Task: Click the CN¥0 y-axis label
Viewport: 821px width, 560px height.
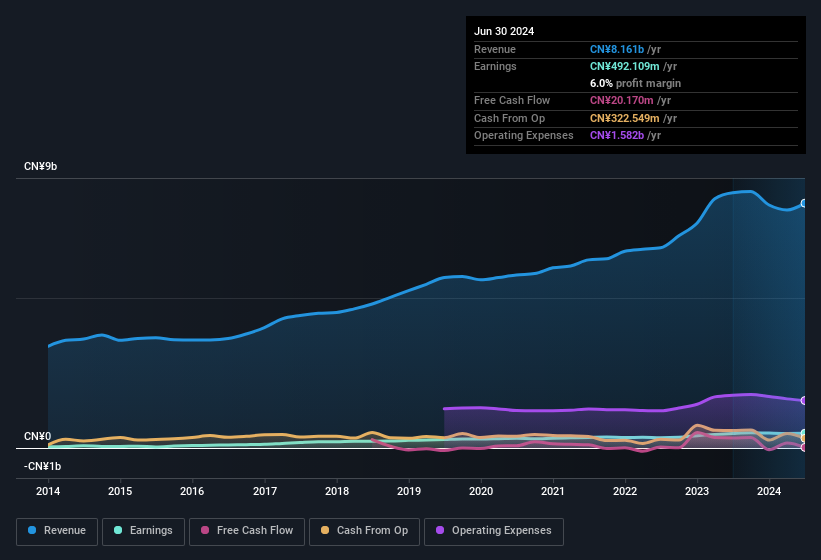Action: tap(38, 436)
